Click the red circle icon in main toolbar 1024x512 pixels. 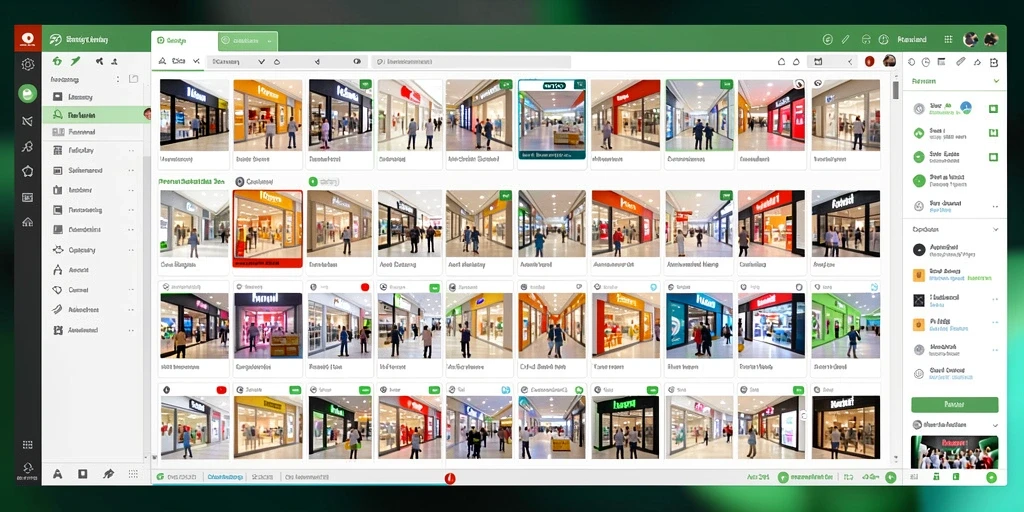point(869,61)
